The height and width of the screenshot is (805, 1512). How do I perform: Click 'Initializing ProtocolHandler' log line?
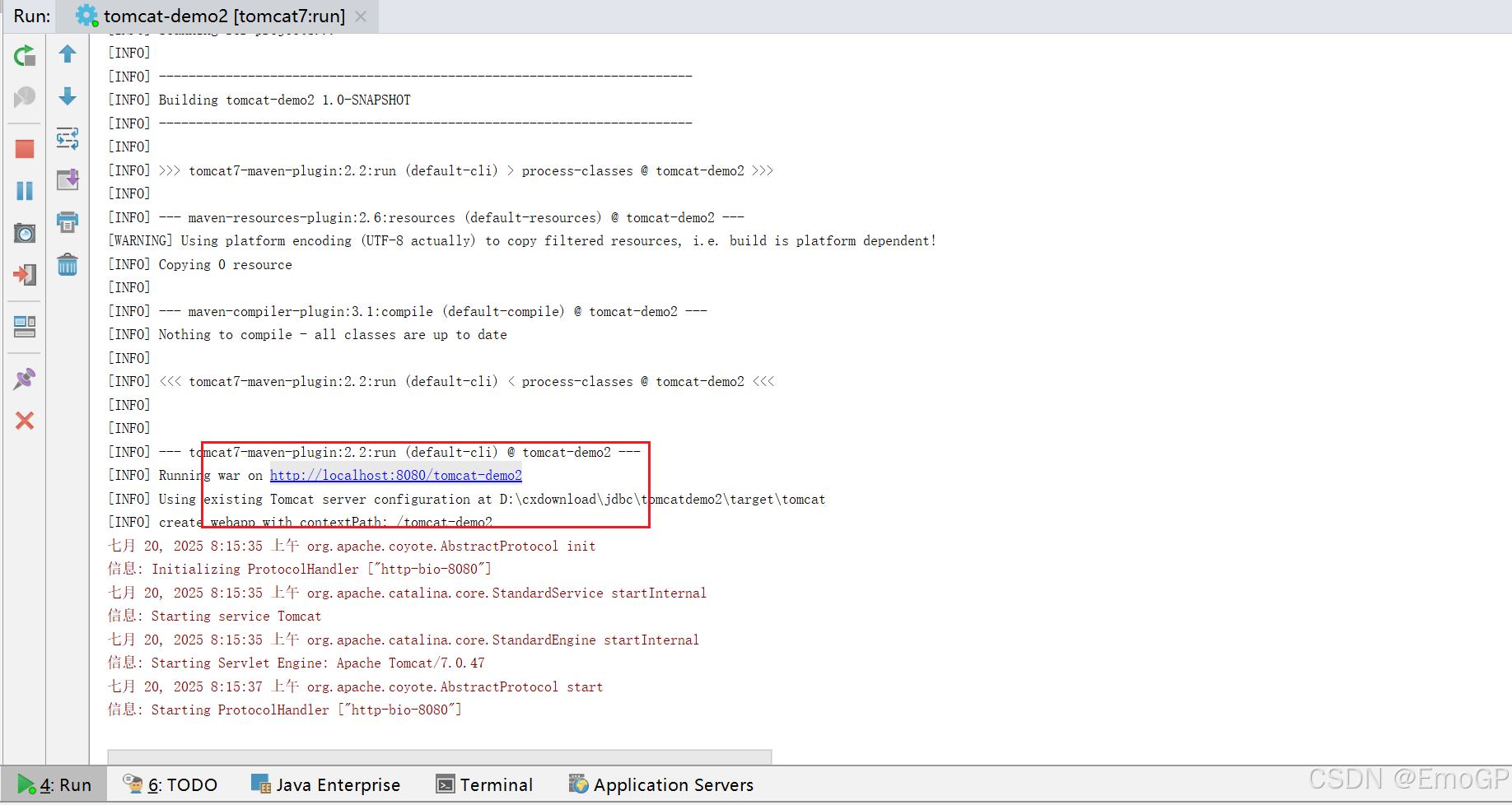pos(300,569)
